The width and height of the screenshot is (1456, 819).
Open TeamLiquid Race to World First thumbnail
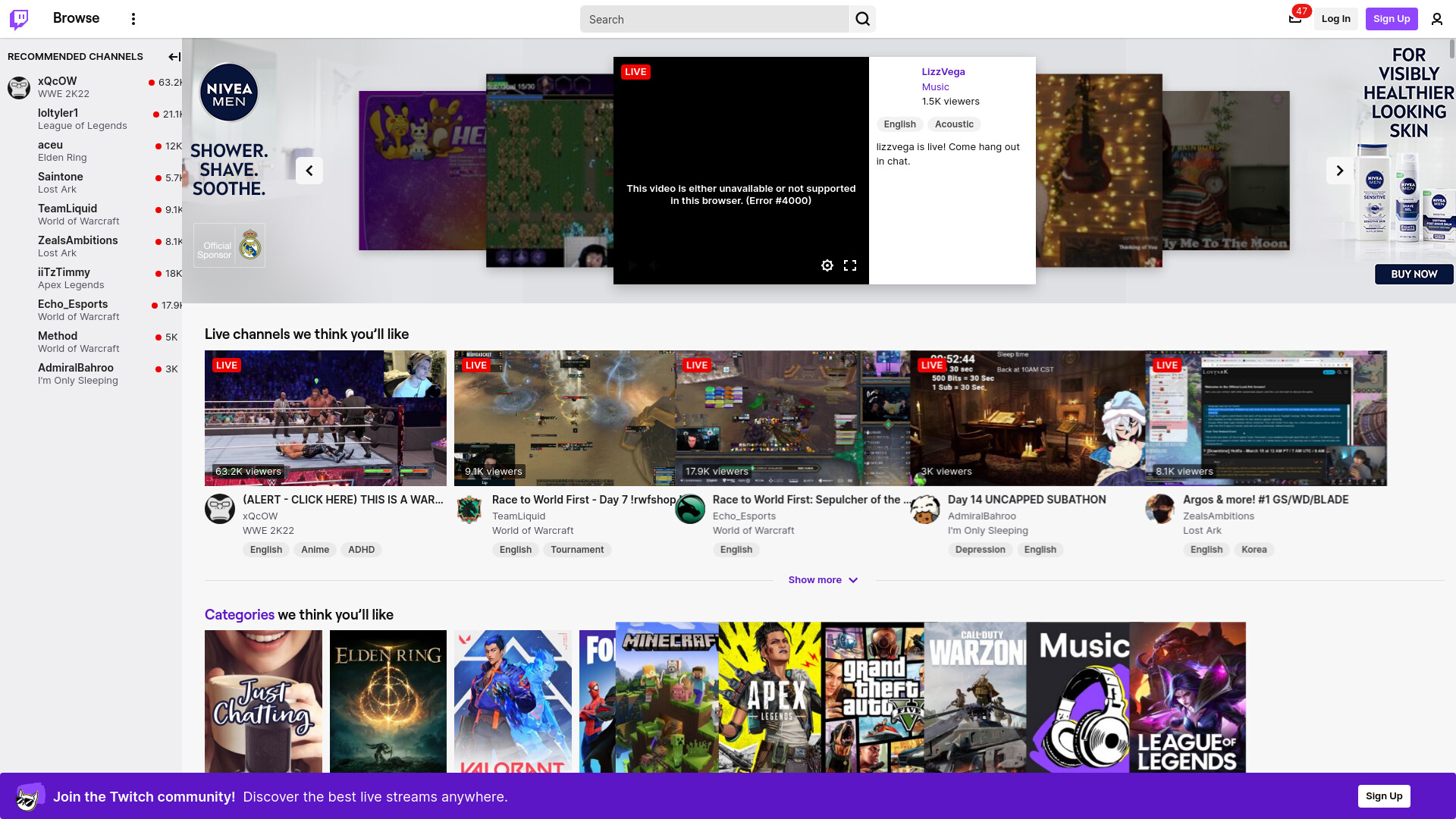pos(564,418)
